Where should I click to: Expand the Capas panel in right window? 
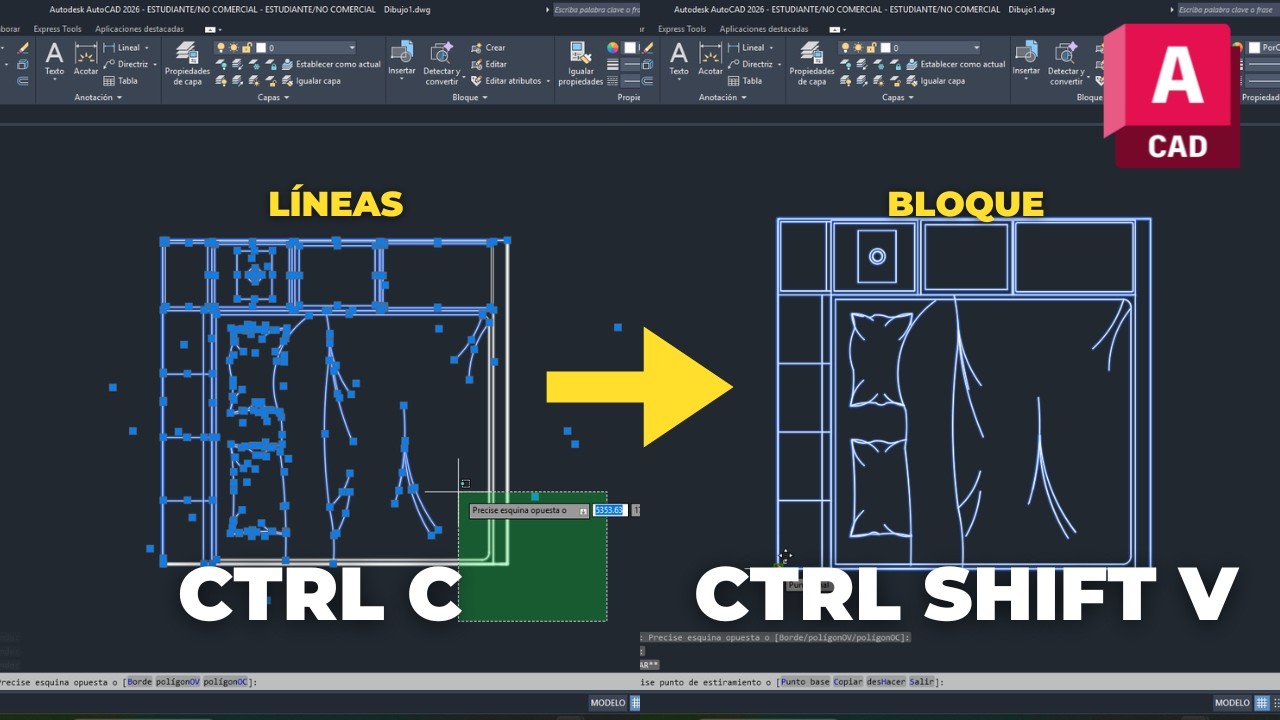tap(897, 98)
